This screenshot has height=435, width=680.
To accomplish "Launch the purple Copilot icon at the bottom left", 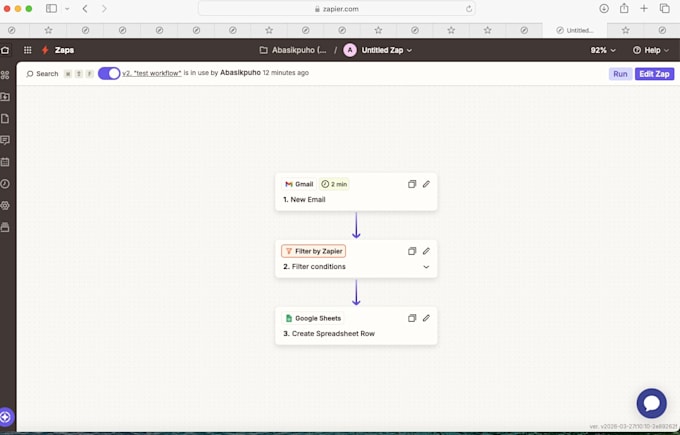I will 6,417.
